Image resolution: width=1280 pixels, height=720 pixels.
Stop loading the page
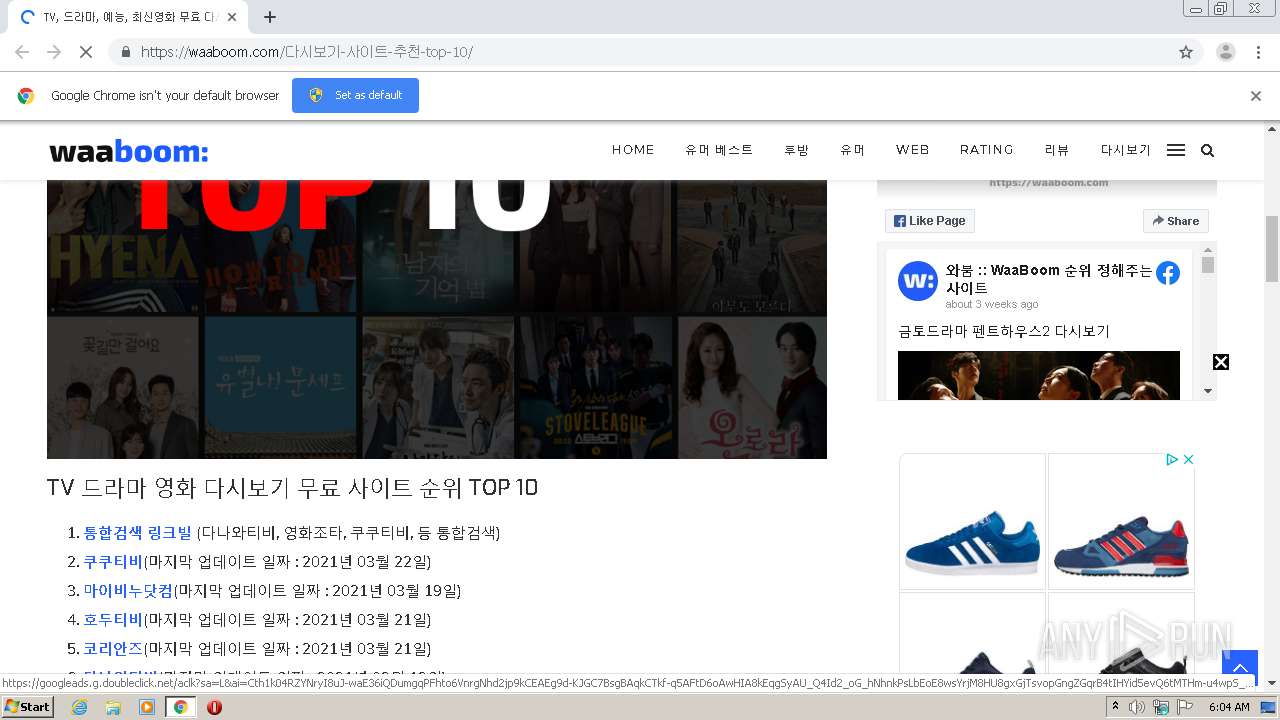tap(86, 52)
